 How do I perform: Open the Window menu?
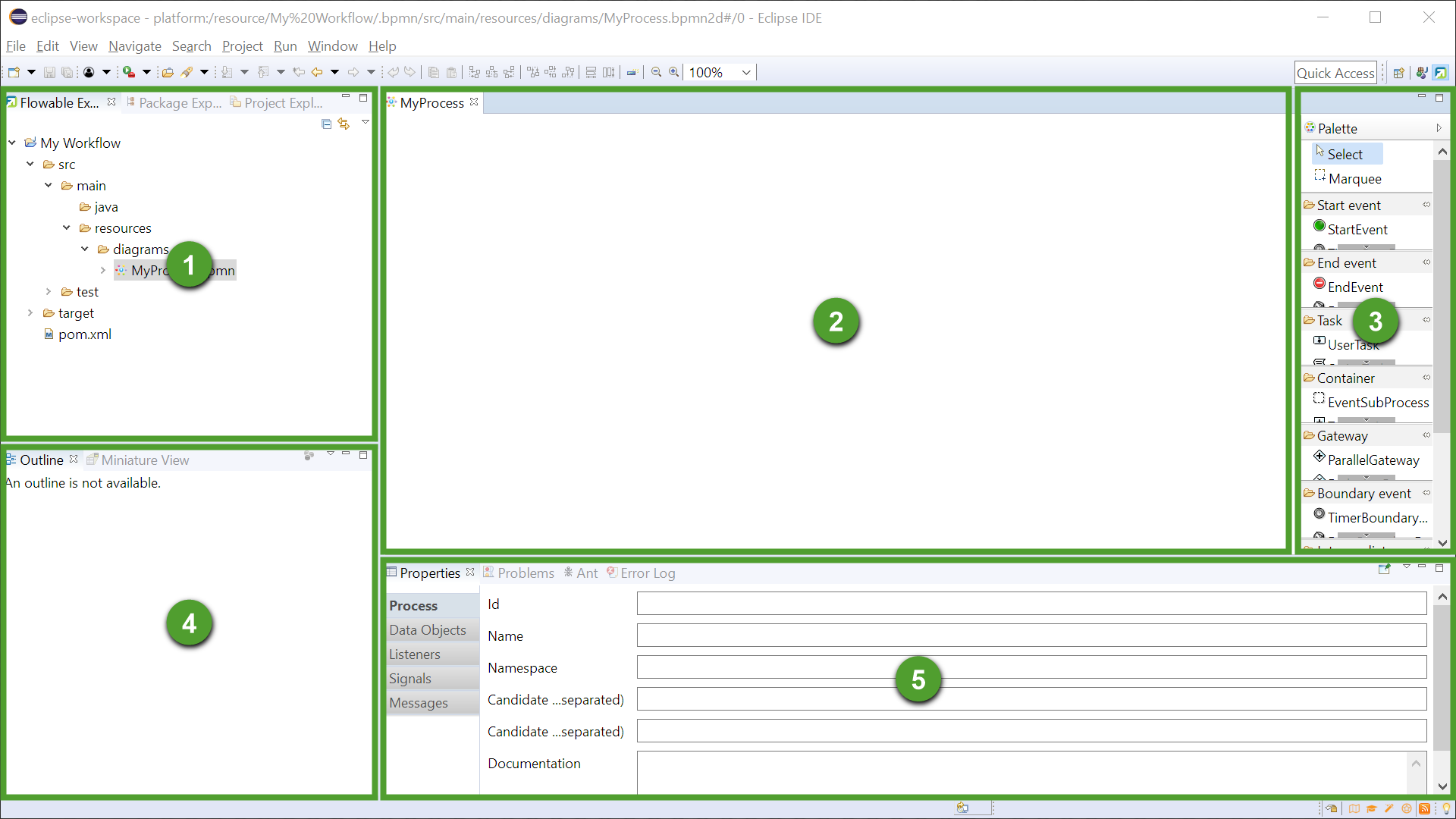pos(332,46)
